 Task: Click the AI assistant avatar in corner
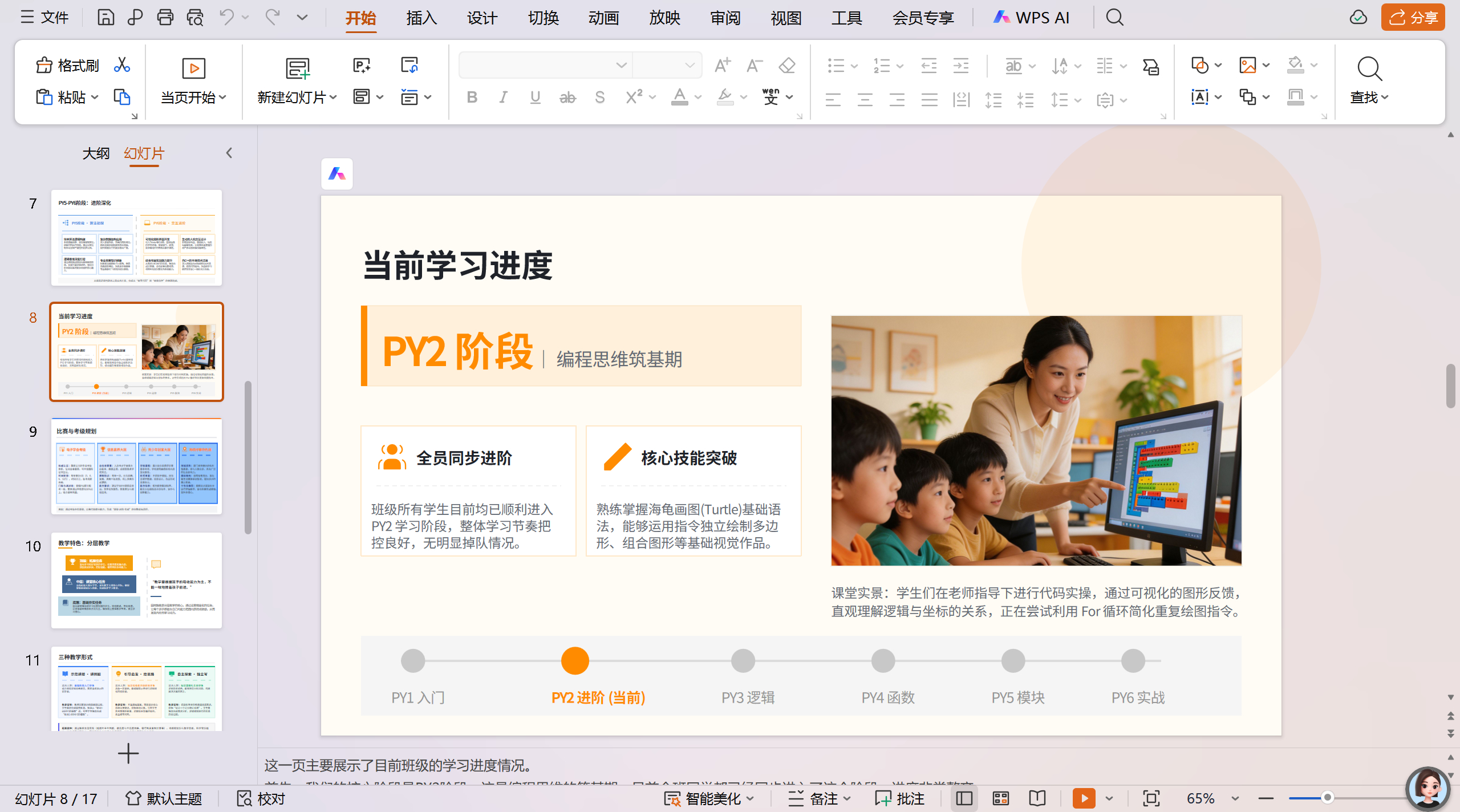[1427, 789]
